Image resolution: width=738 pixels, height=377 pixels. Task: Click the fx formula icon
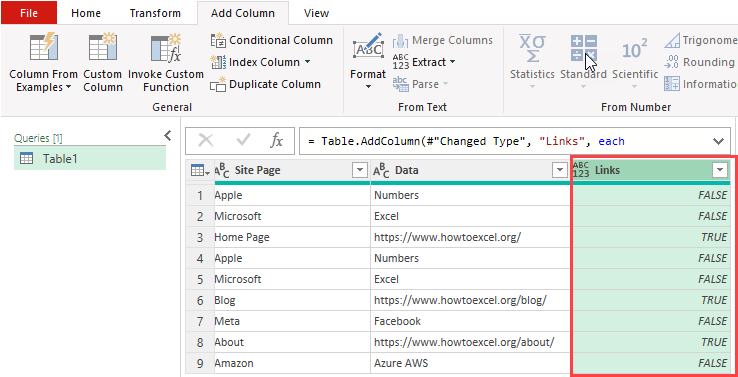pos(277,140)
